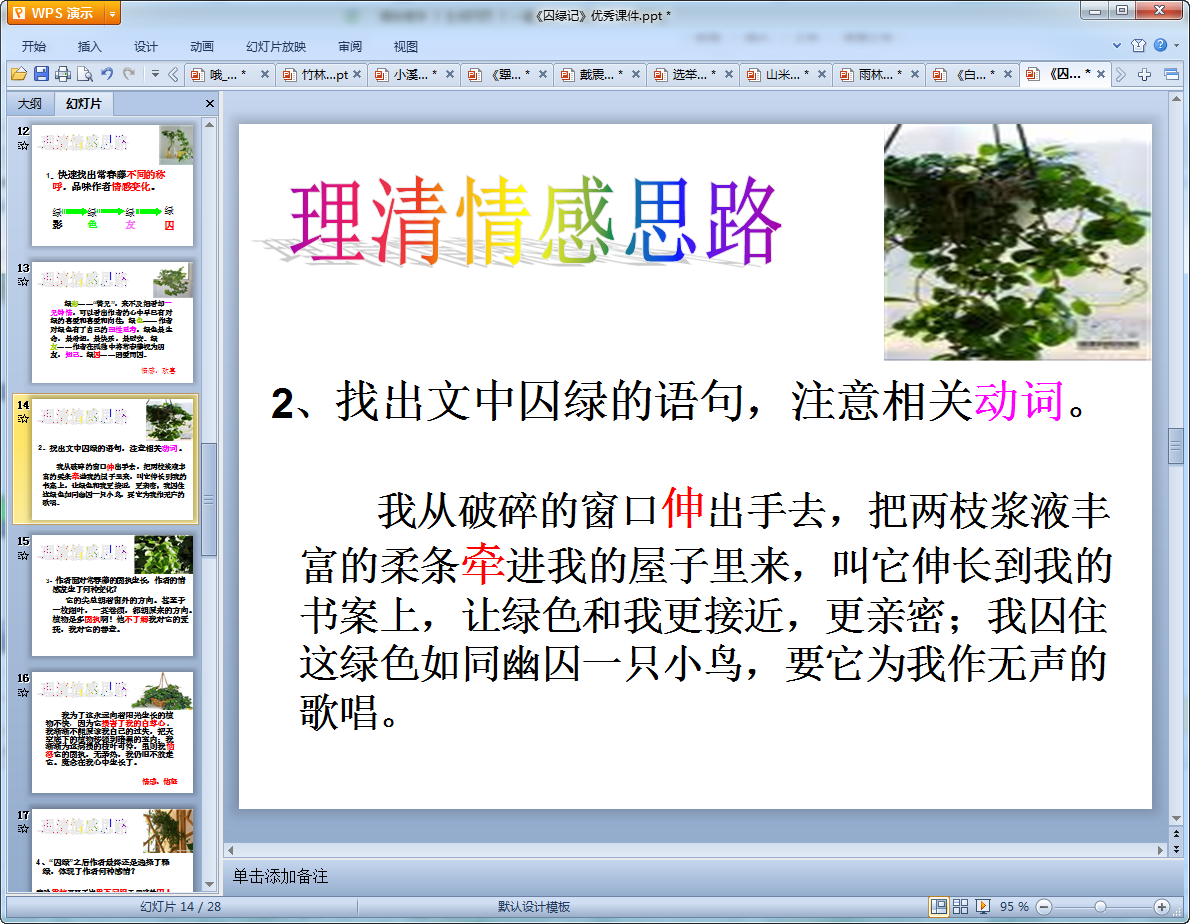The image size is (1190, 924).
Task: Undo the last action
Action: pos(107,74)
